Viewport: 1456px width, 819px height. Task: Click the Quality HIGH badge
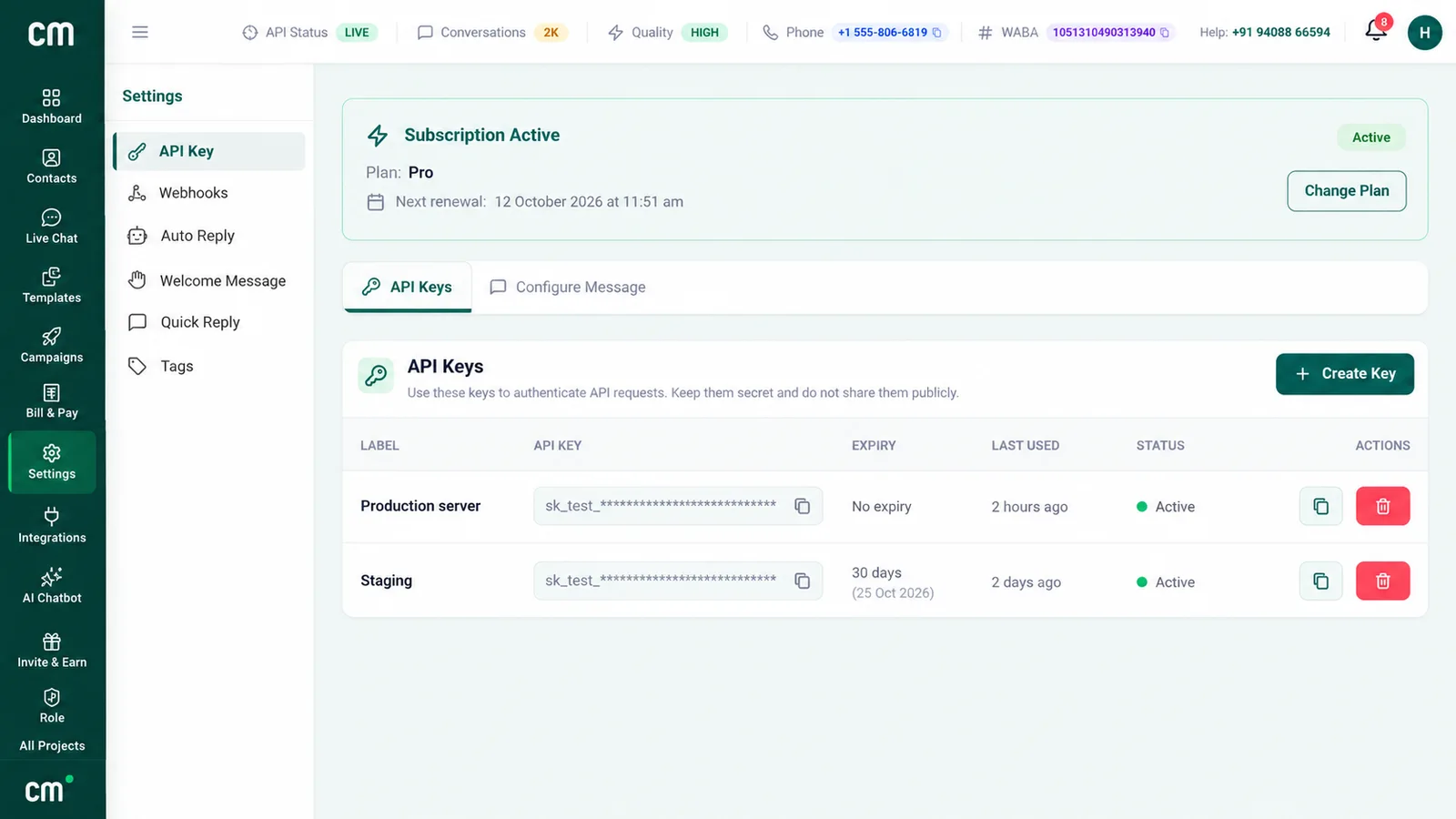pyautogui.click(x=704, y=33)
